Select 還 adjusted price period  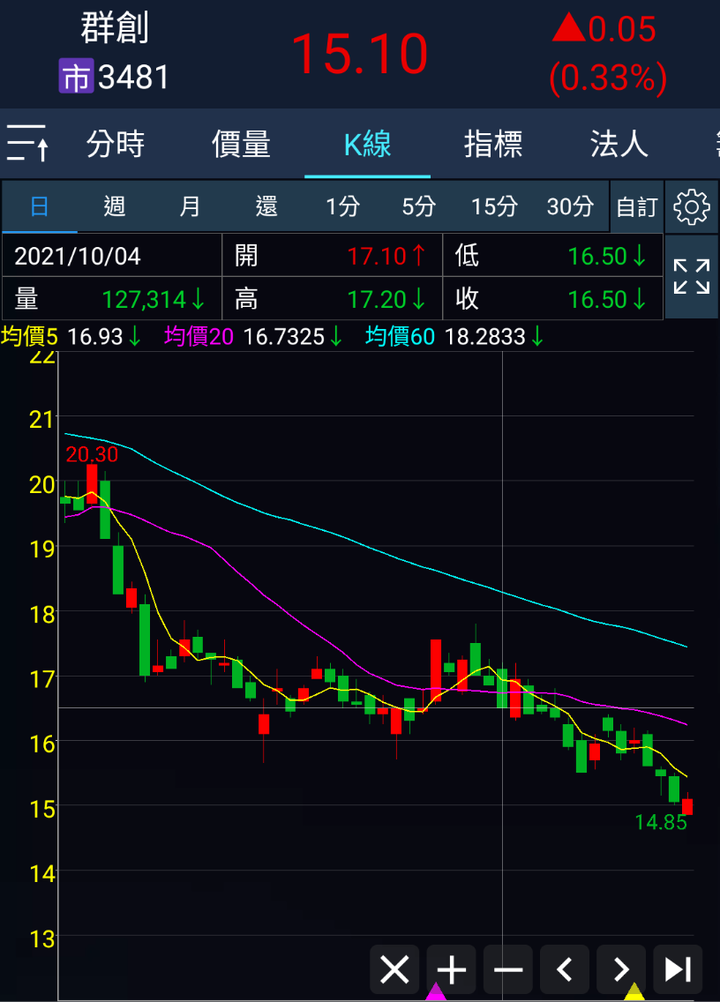click(x=266, y=207)
